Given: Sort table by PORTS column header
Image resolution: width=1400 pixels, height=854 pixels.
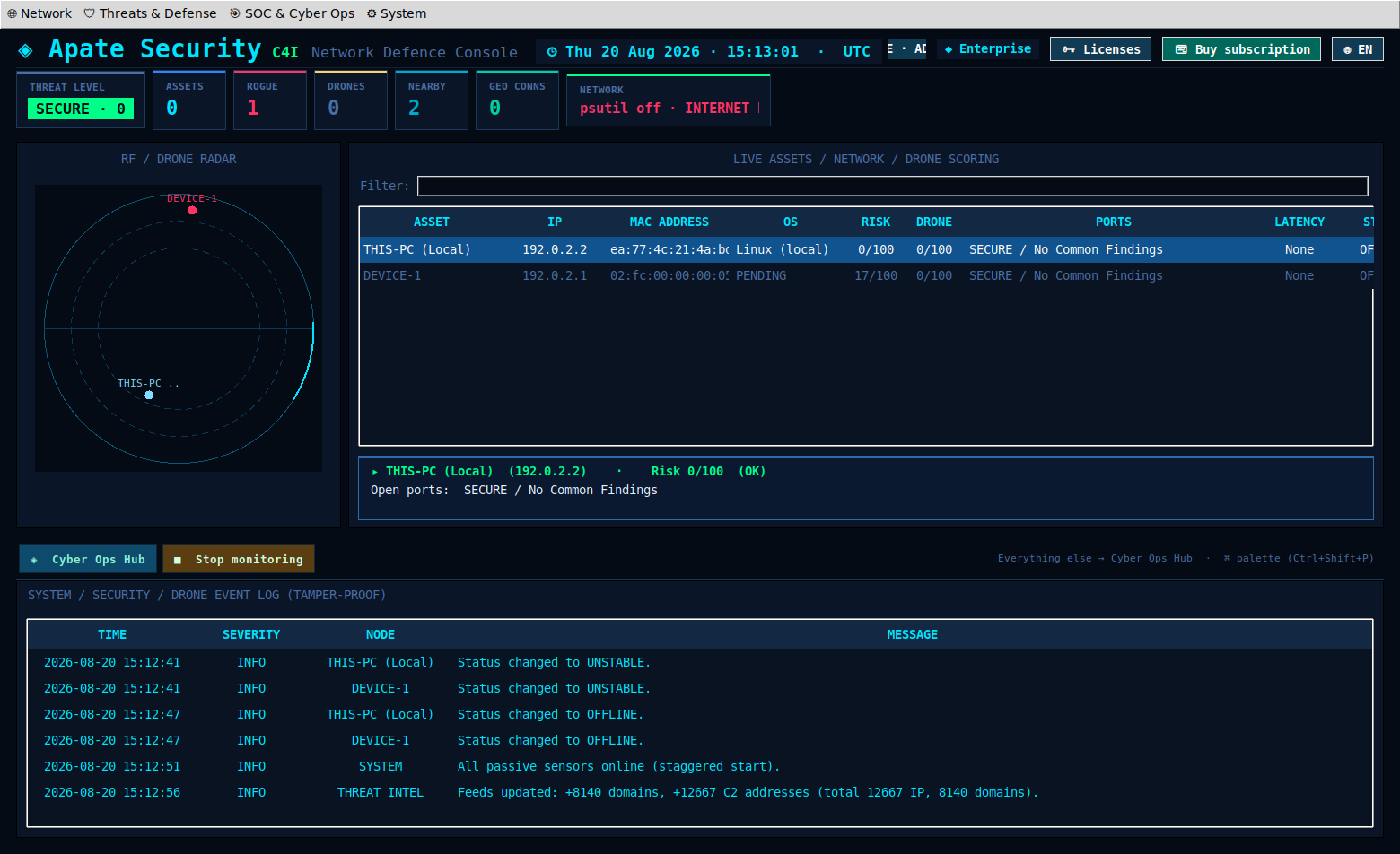Looking at the screenshot, I should [x=1113, y=222].
